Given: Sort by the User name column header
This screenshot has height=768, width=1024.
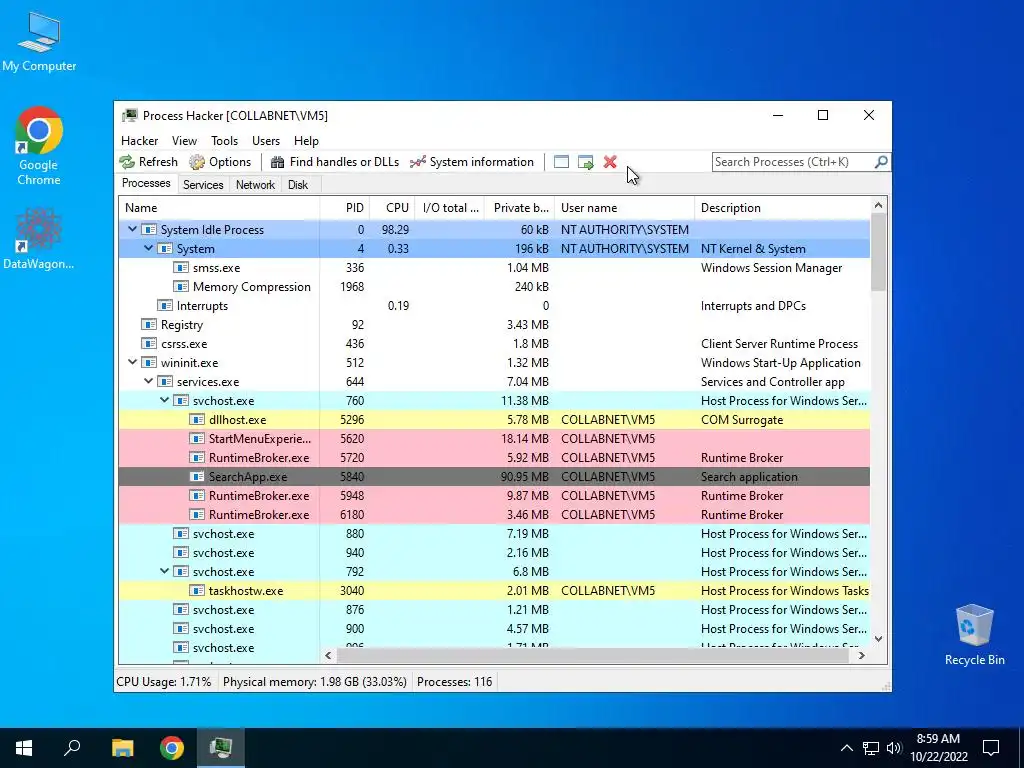Looking at the screenshot, I should (624, 208).
